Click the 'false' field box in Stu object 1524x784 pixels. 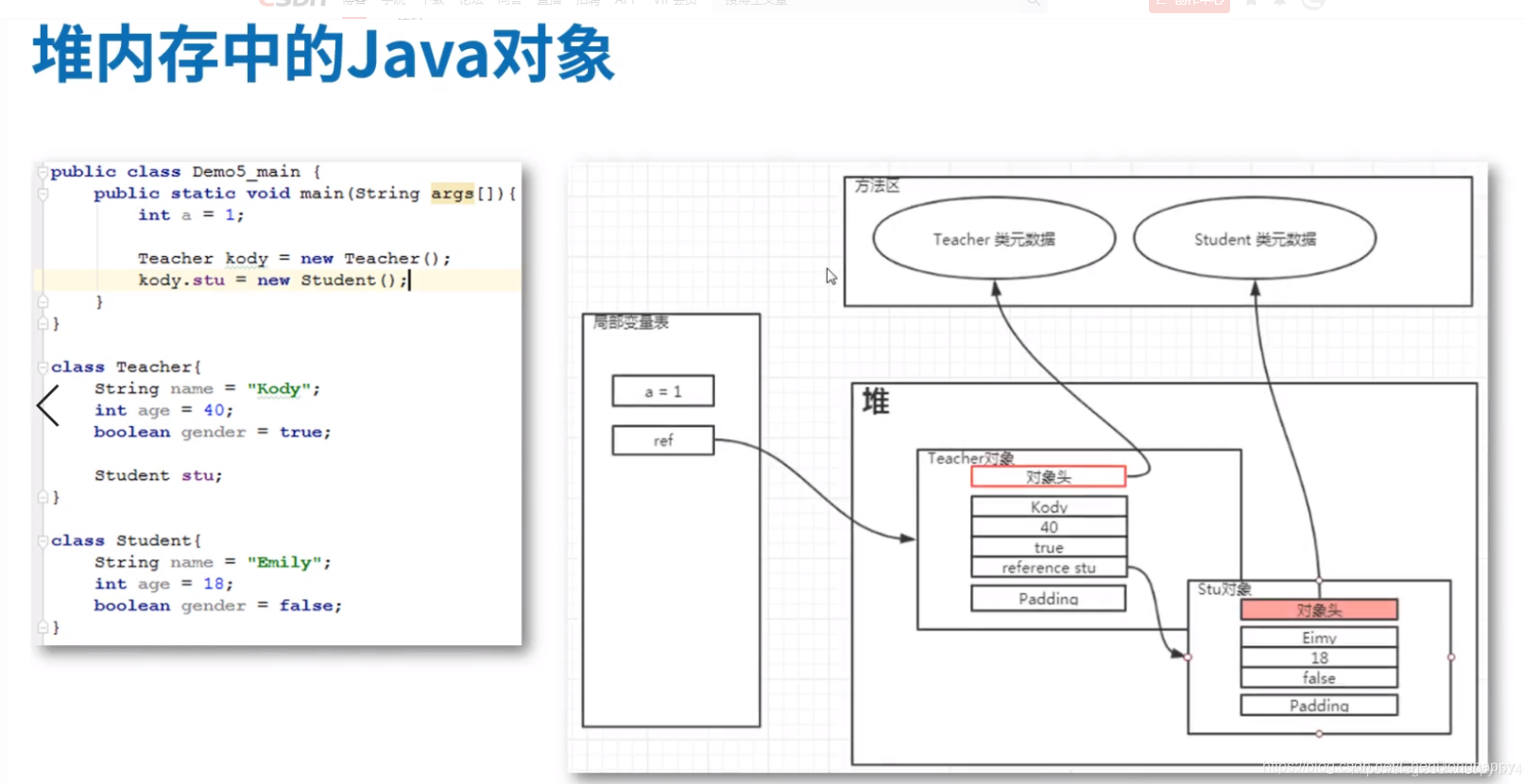1319,677
